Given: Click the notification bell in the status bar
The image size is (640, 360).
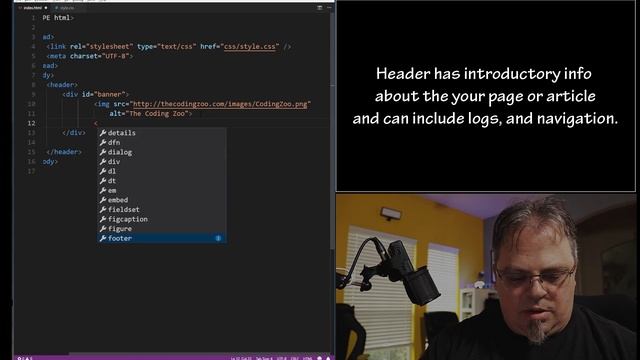Looking at the screenshot, I should click(328, 358).
